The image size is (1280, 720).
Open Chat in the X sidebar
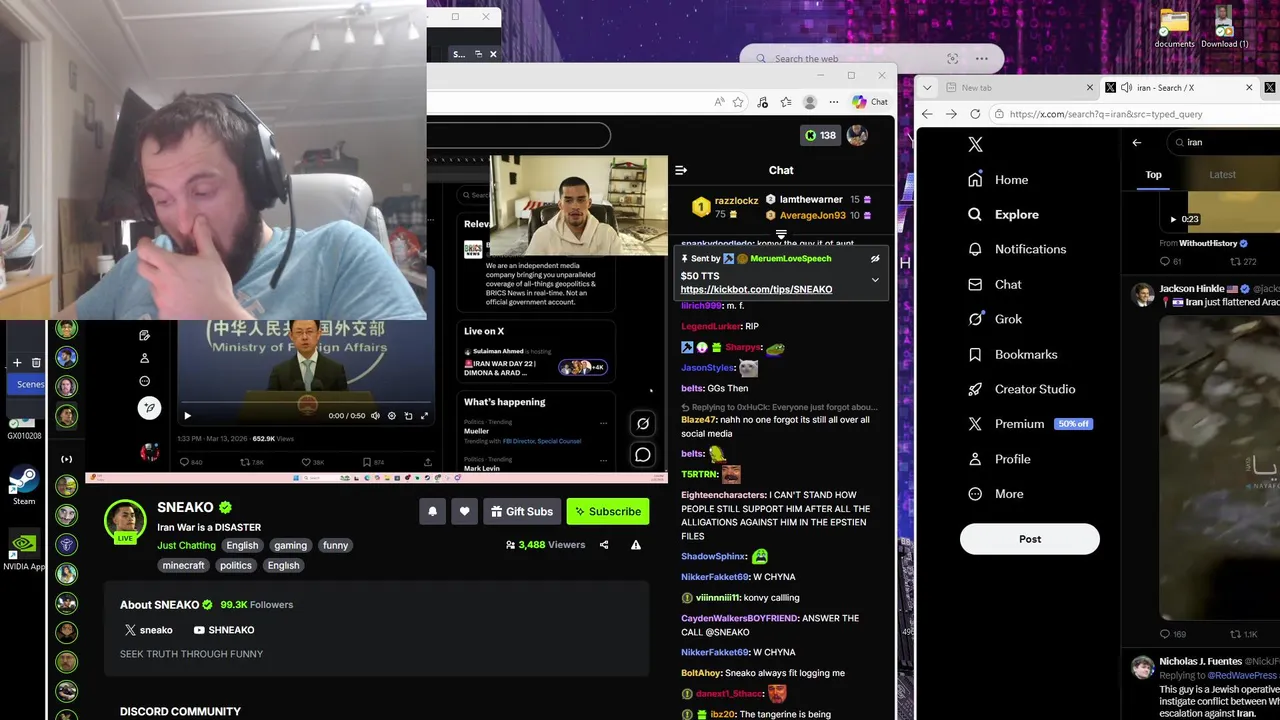[x=995, y=284]
